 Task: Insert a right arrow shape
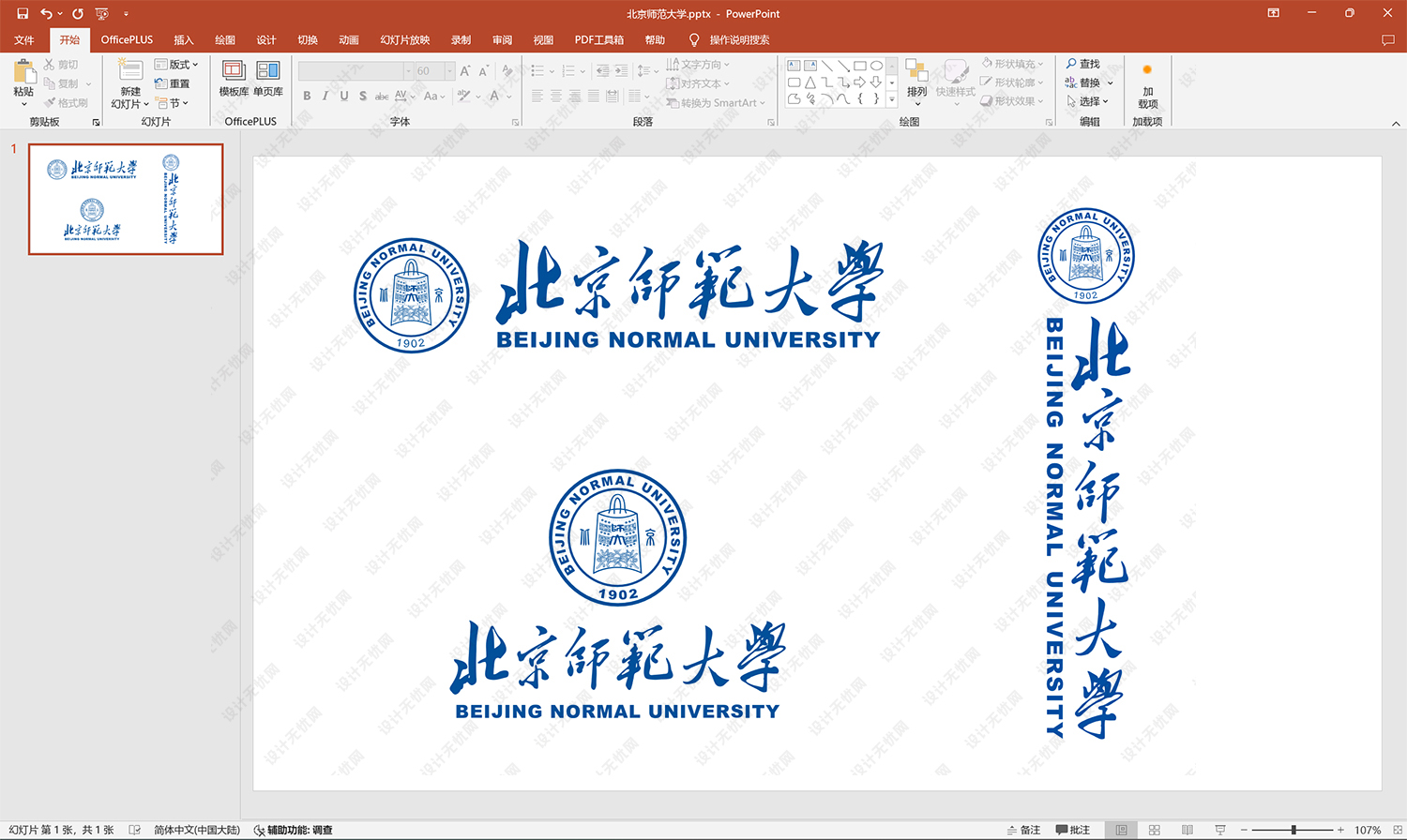859,82
